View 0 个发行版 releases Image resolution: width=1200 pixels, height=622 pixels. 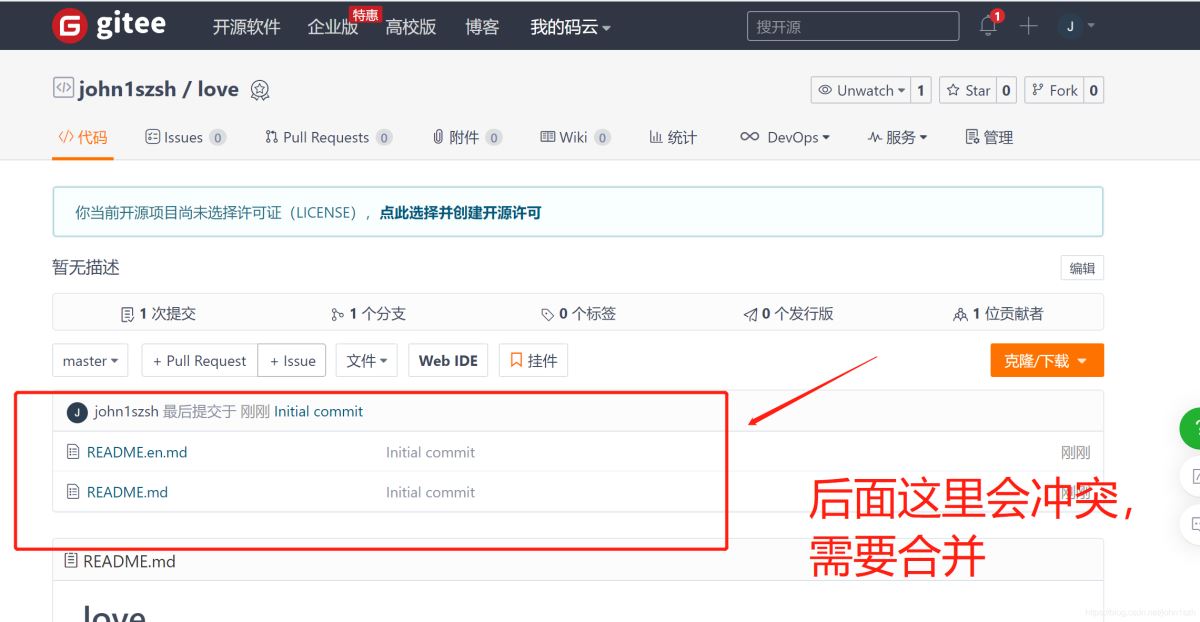click(788, 314)
